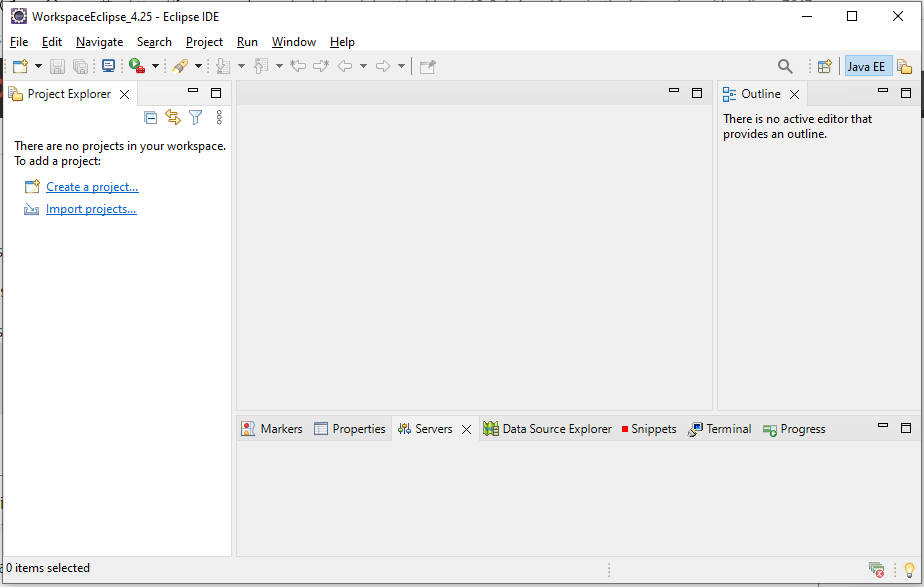Viewport: 924px width, 587px height.
Task: Click the Back navigation arrow icon
Action: (345, 66)
